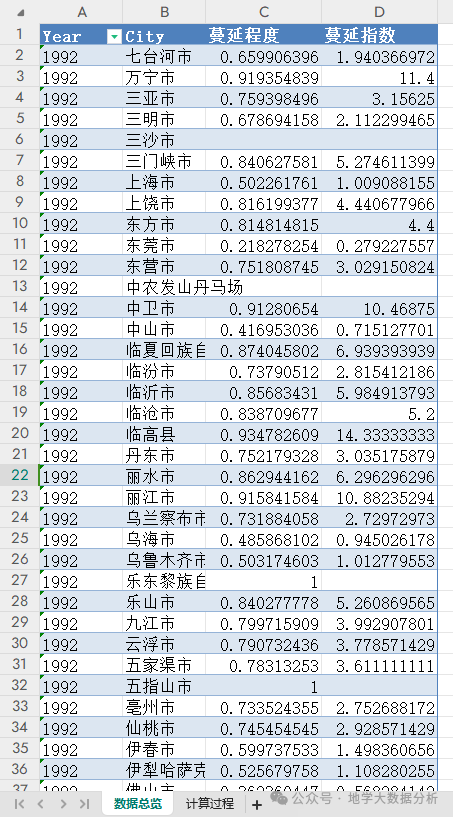Click the 蔓延指数 header cell
Image resolution: width=453 pixels, height=817 pixels.
(379, 34)
